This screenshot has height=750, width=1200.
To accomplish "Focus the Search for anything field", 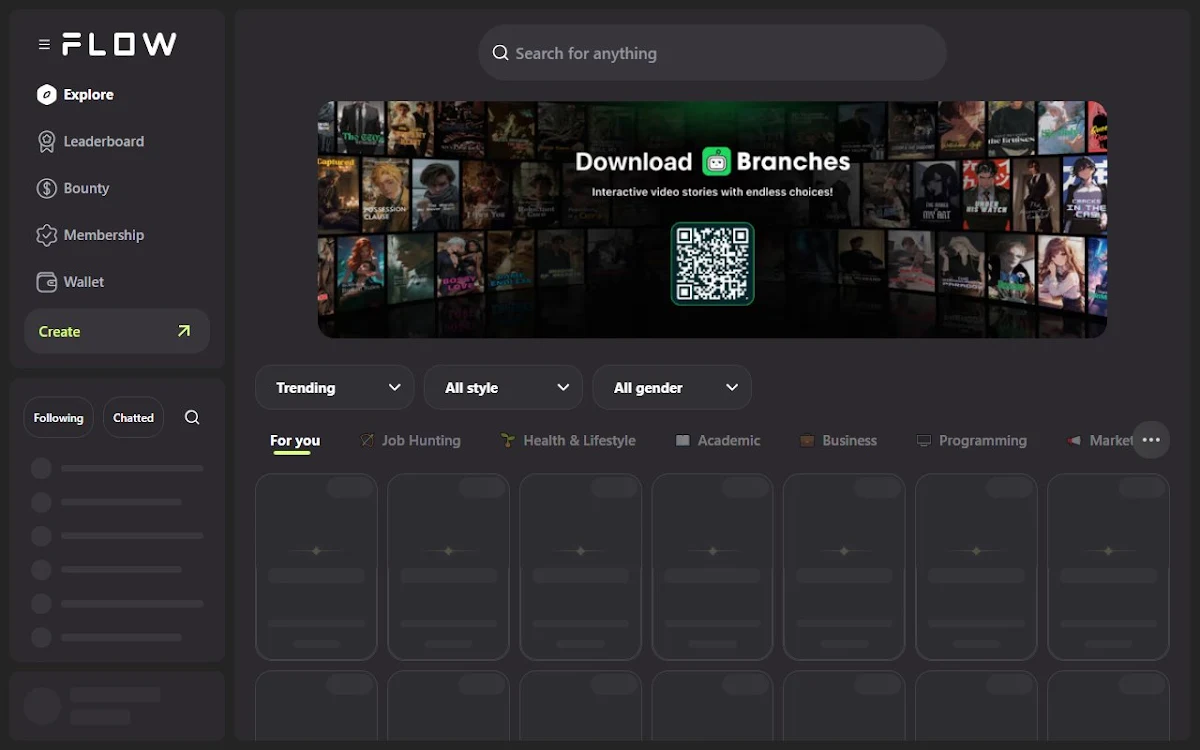I will [x=713, y=53].
